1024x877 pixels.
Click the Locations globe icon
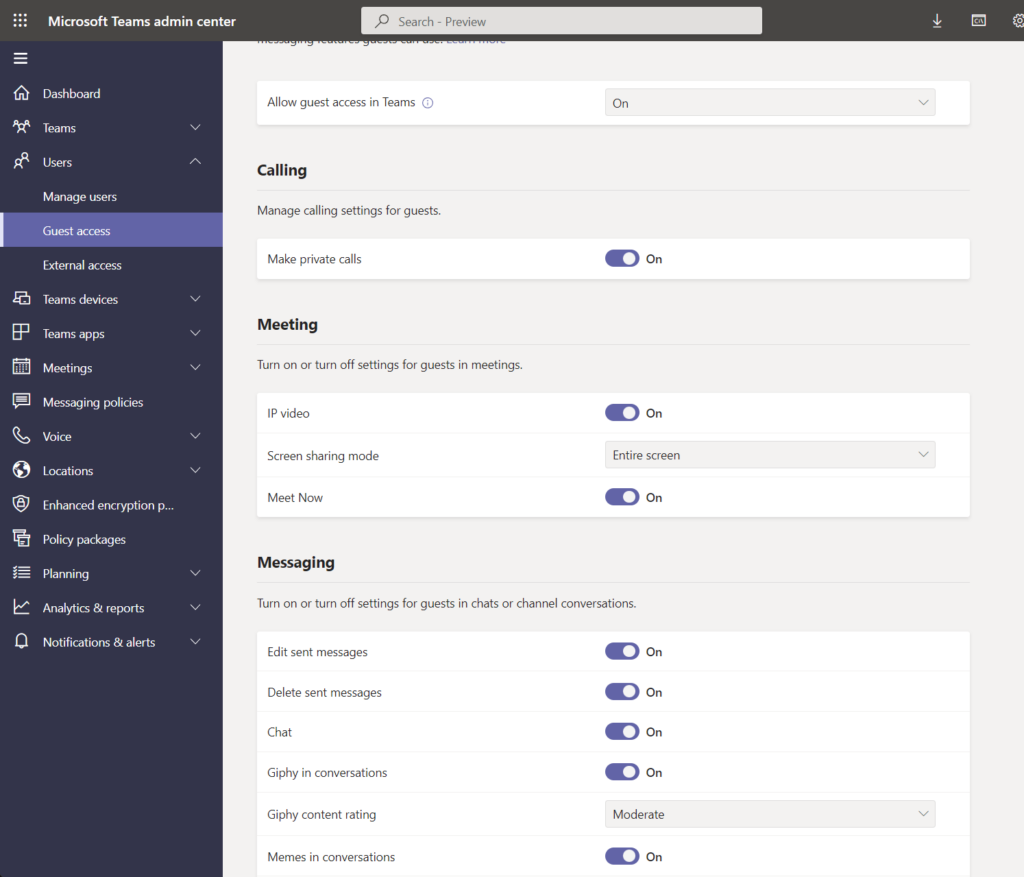22,470
